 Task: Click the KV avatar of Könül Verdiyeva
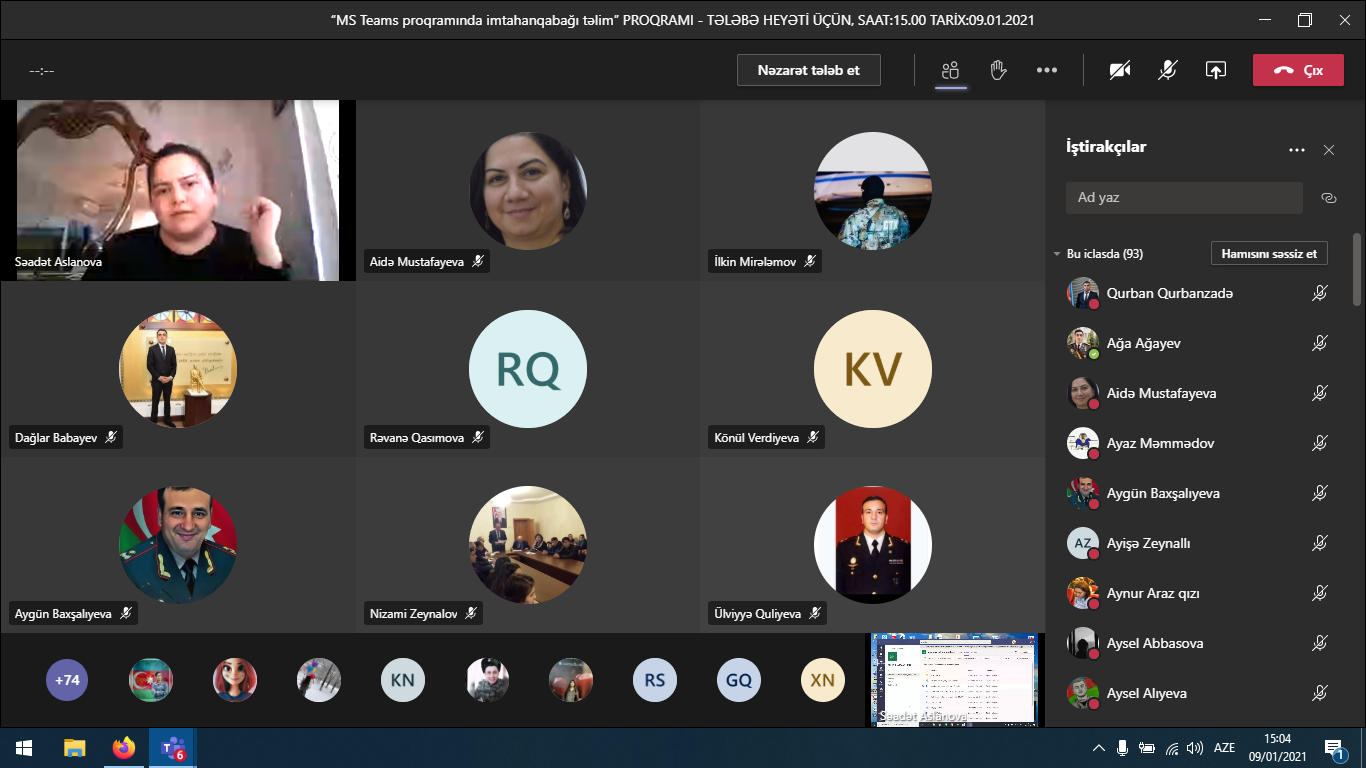(x=873, y=369)
